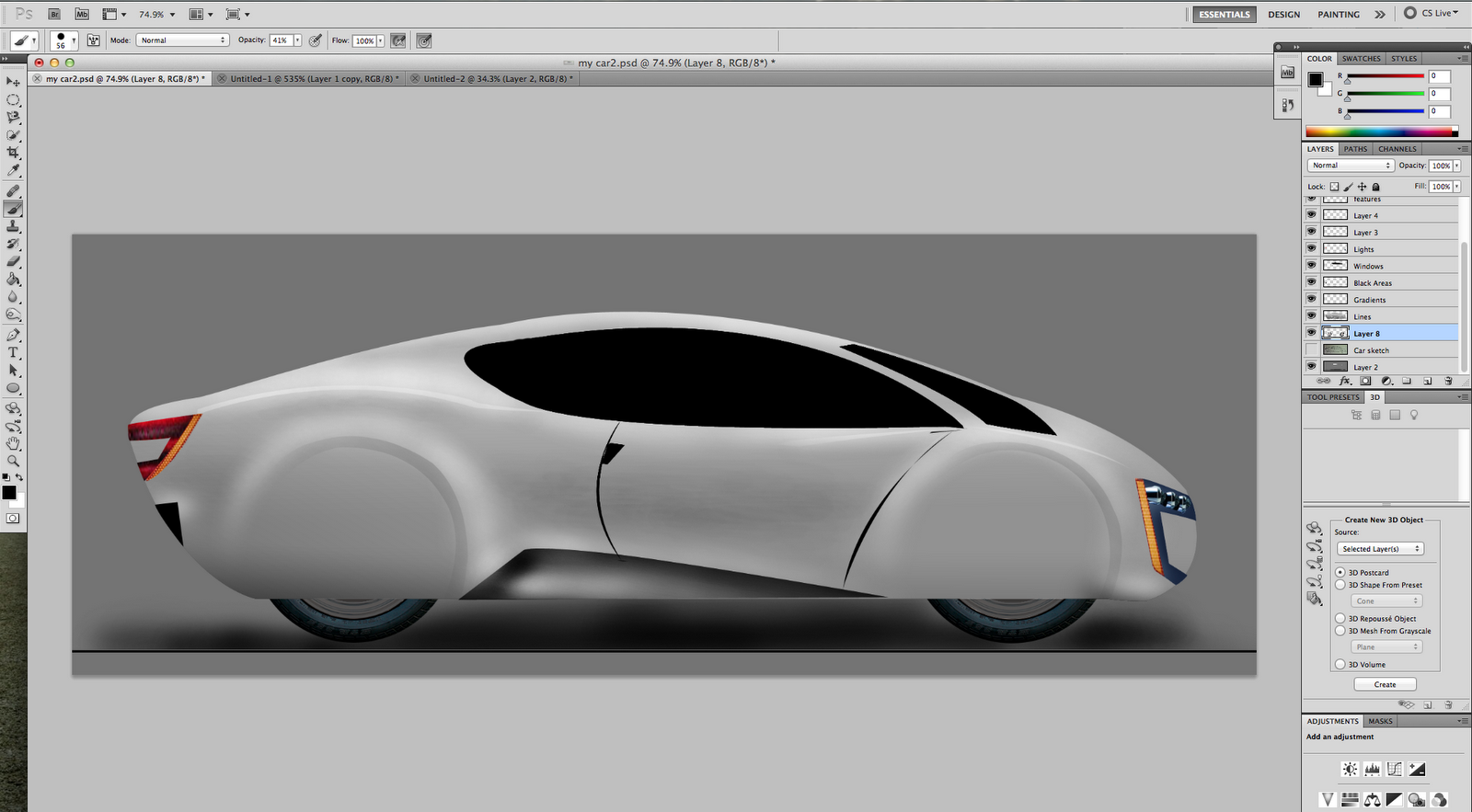Hide the Windows layer
The width and height of the screenshot is (1472, 812).
(1312, 266)
